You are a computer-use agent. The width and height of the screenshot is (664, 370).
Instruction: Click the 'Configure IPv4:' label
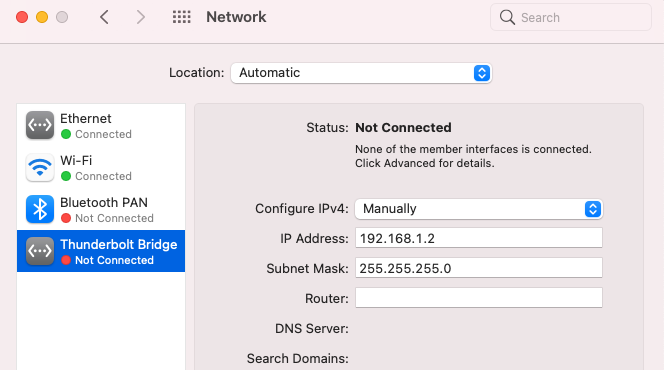[302, 209]
